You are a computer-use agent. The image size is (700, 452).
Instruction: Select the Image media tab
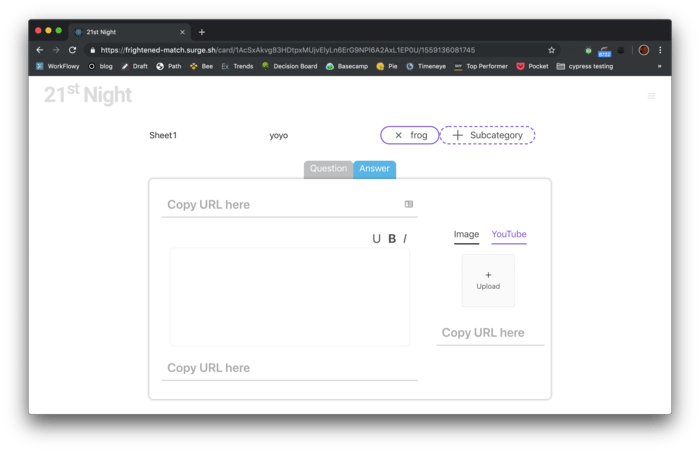pyautogui.click(x=466, y=235)
